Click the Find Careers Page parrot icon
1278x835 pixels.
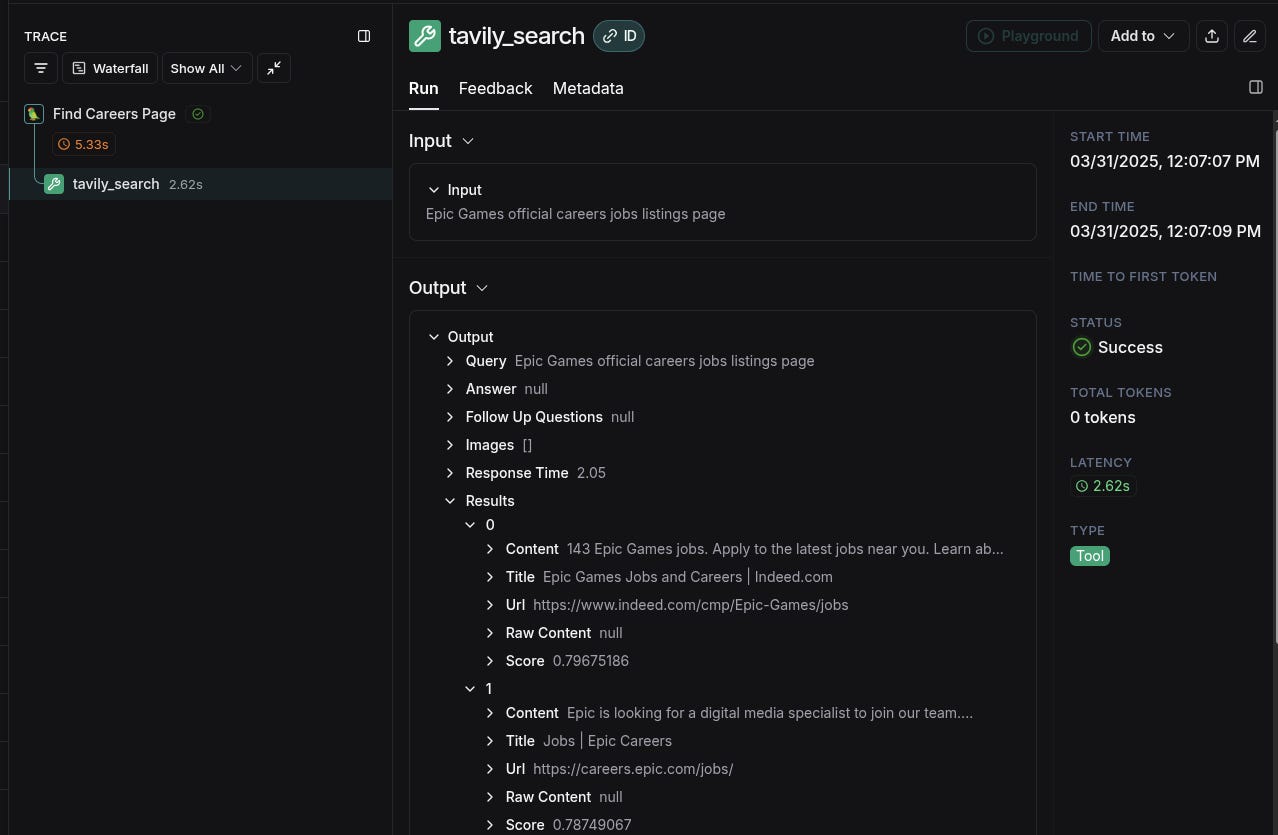[34, 114]
